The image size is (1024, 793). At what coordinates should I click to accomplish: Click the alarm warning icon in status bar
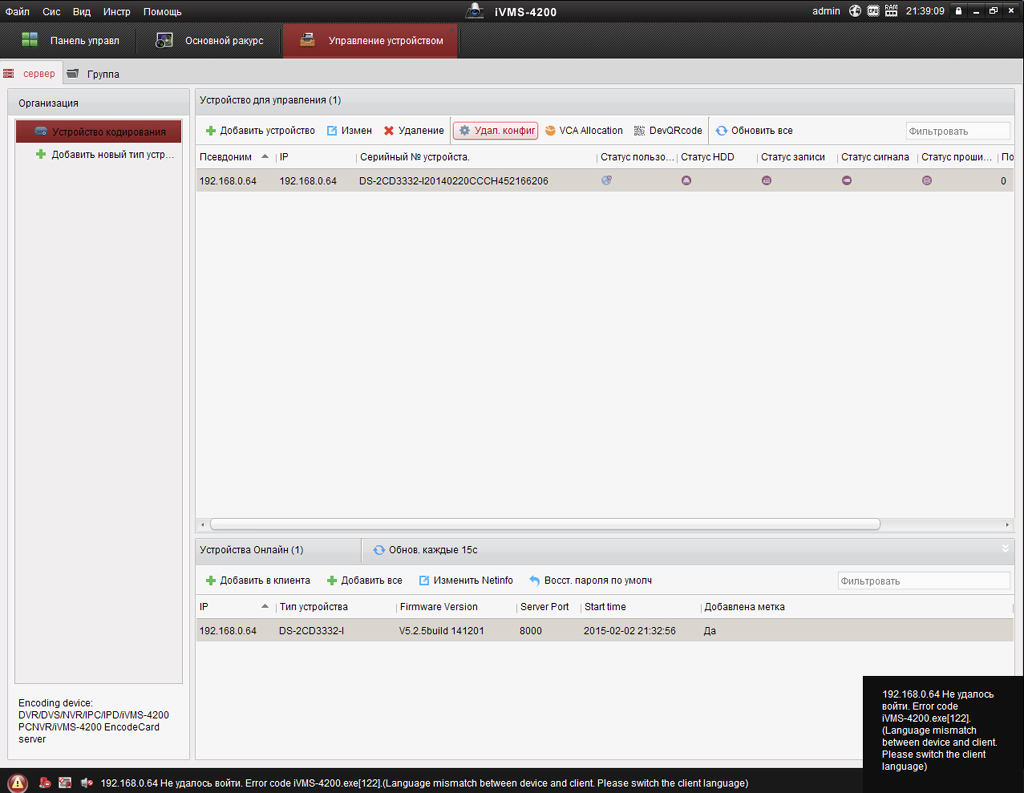click(x=18, y=783)
